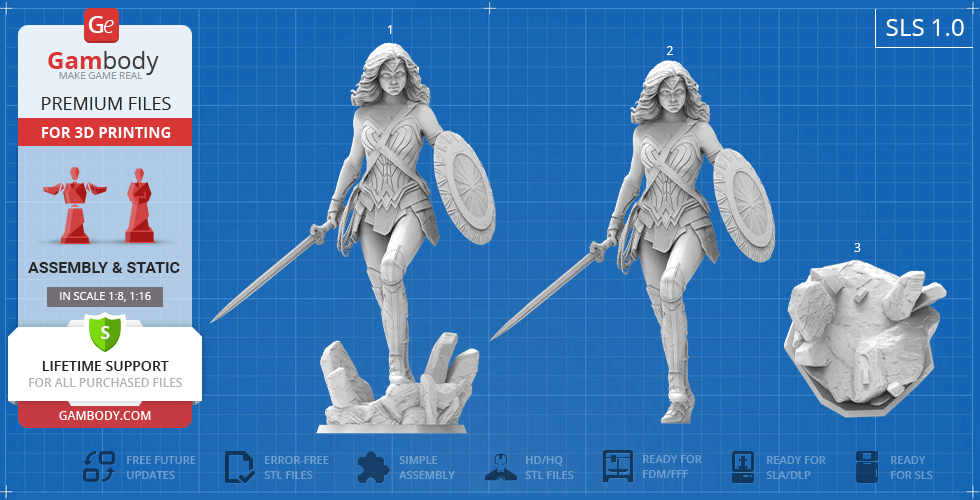
Task: Click the Simple Assembly puzzle piece icon
Action: point(373,467)
